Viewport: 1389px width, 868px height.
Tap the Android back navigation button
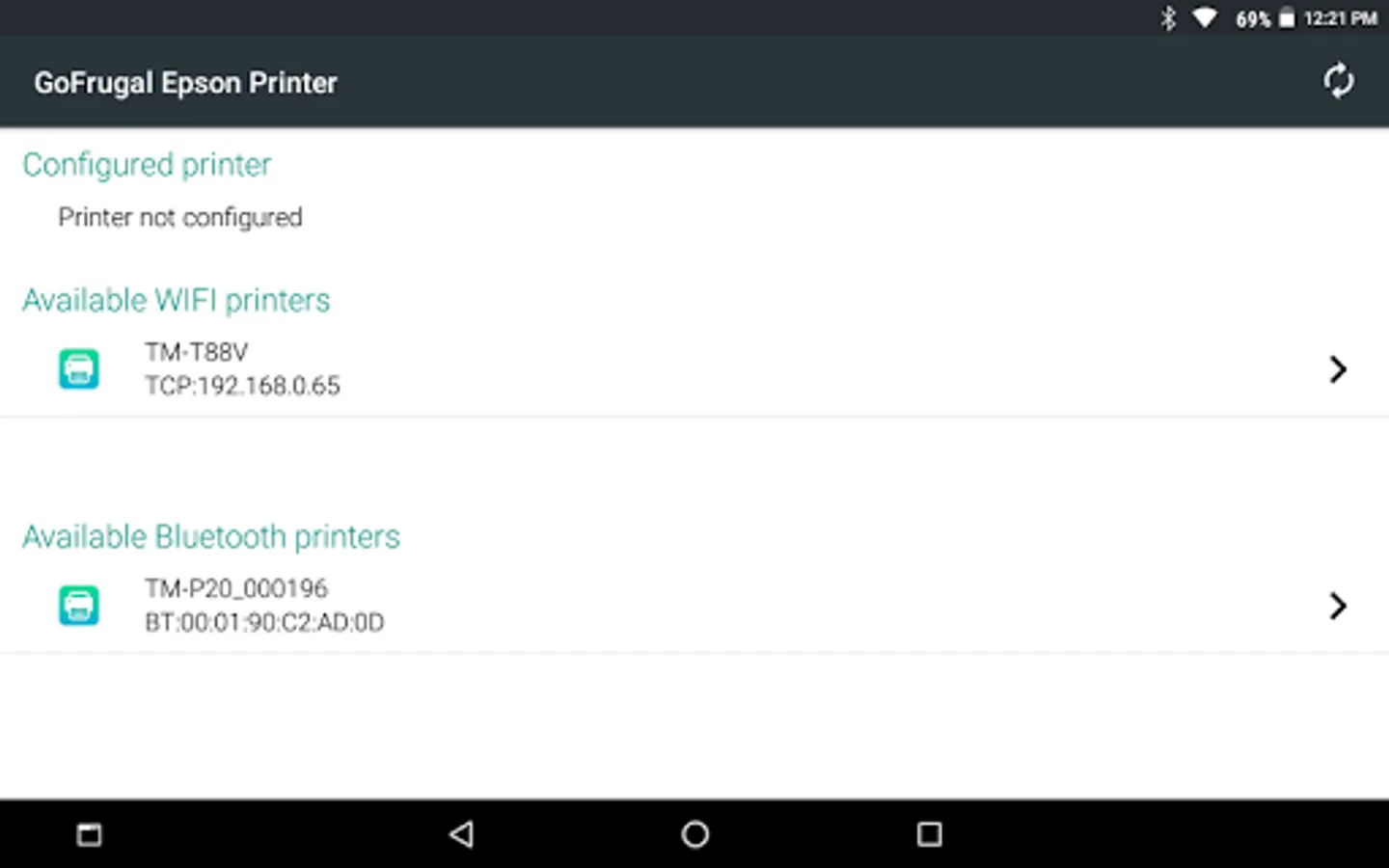462,834
